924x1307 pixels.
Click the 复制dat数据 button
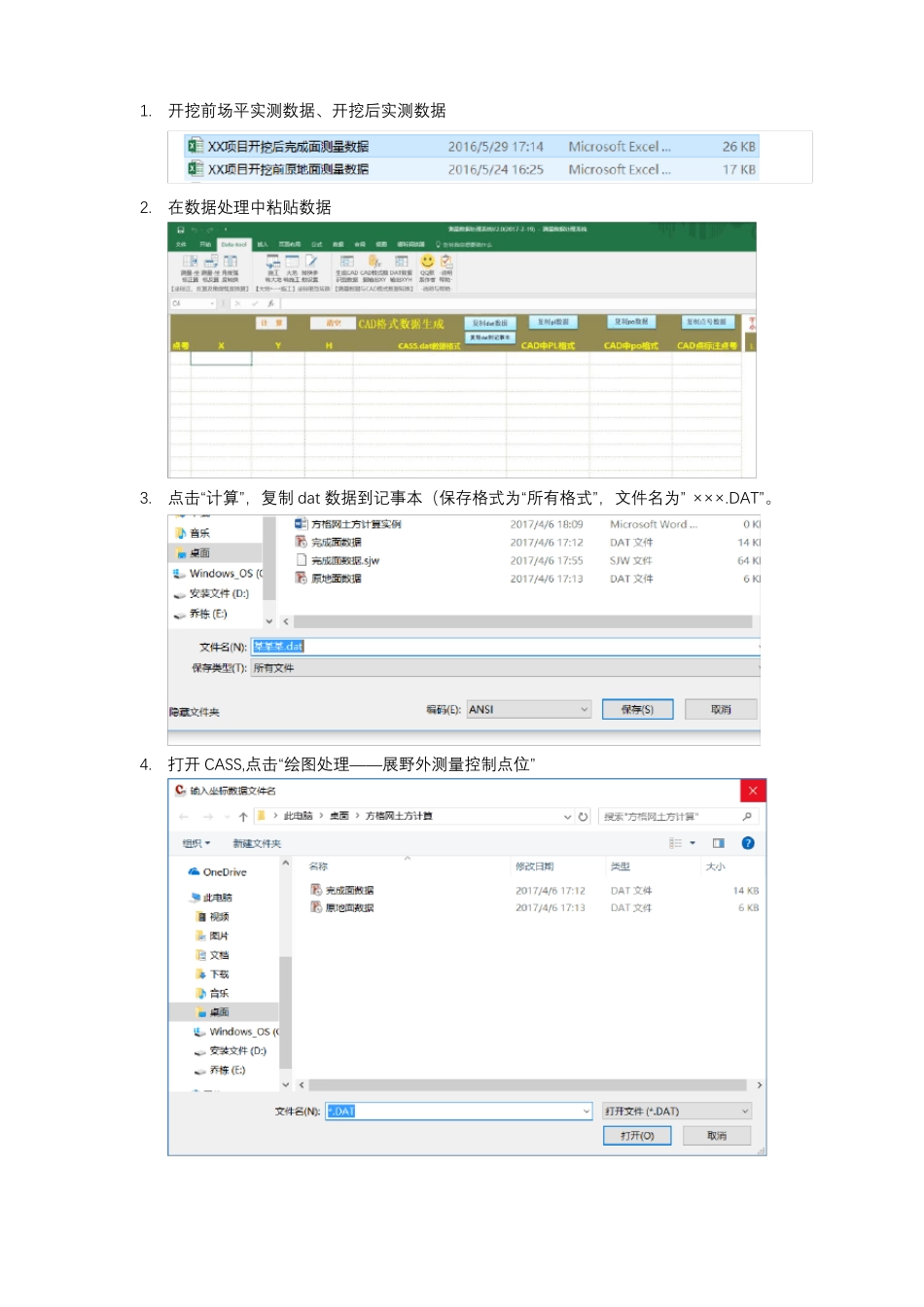pyautogui.click(x=490, y=323)
